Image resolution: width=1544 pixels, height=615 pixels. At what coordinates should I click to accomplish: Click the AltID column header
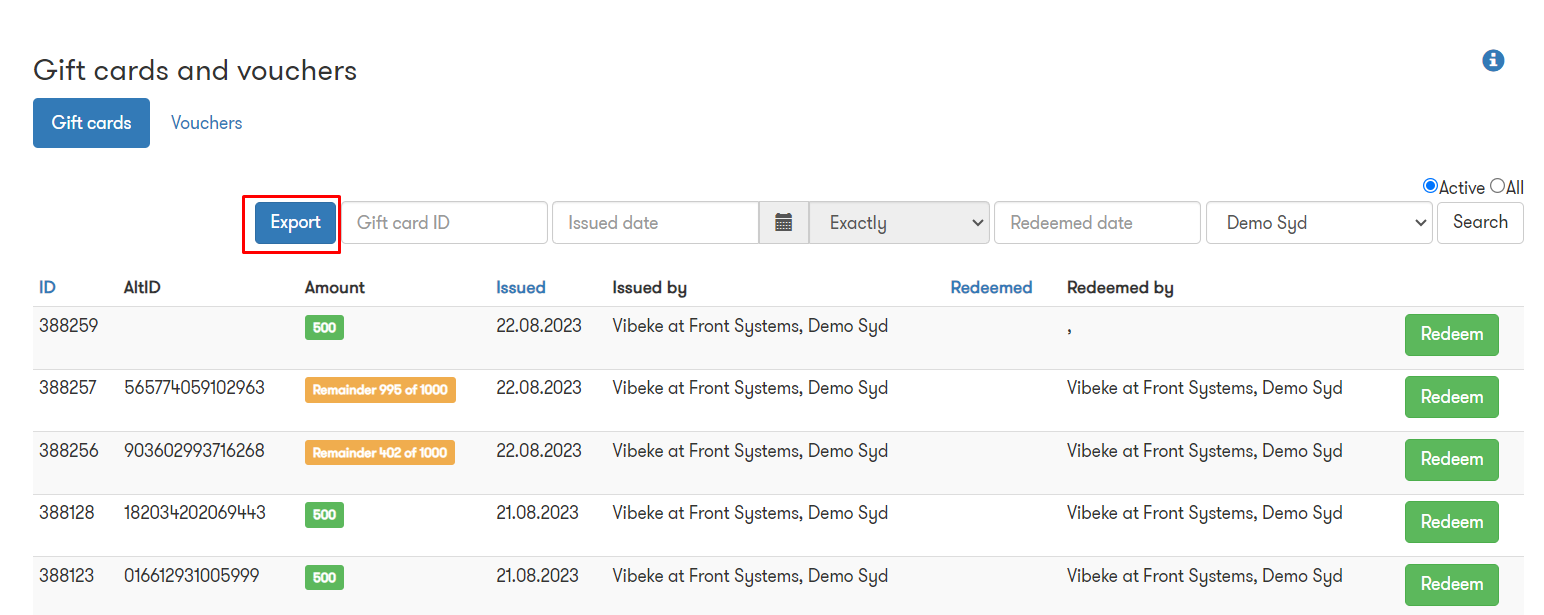(x=142, y=288)
